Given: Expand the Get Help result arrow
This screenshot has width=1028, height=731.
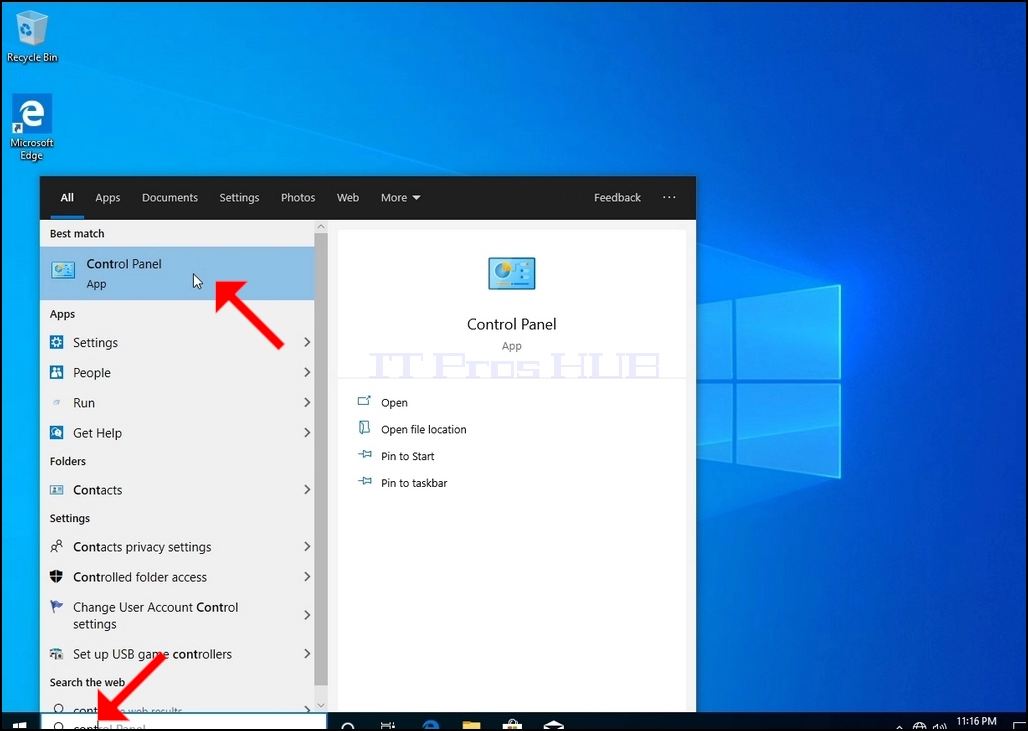Looking at the screenshot, I should pos(307,433).
